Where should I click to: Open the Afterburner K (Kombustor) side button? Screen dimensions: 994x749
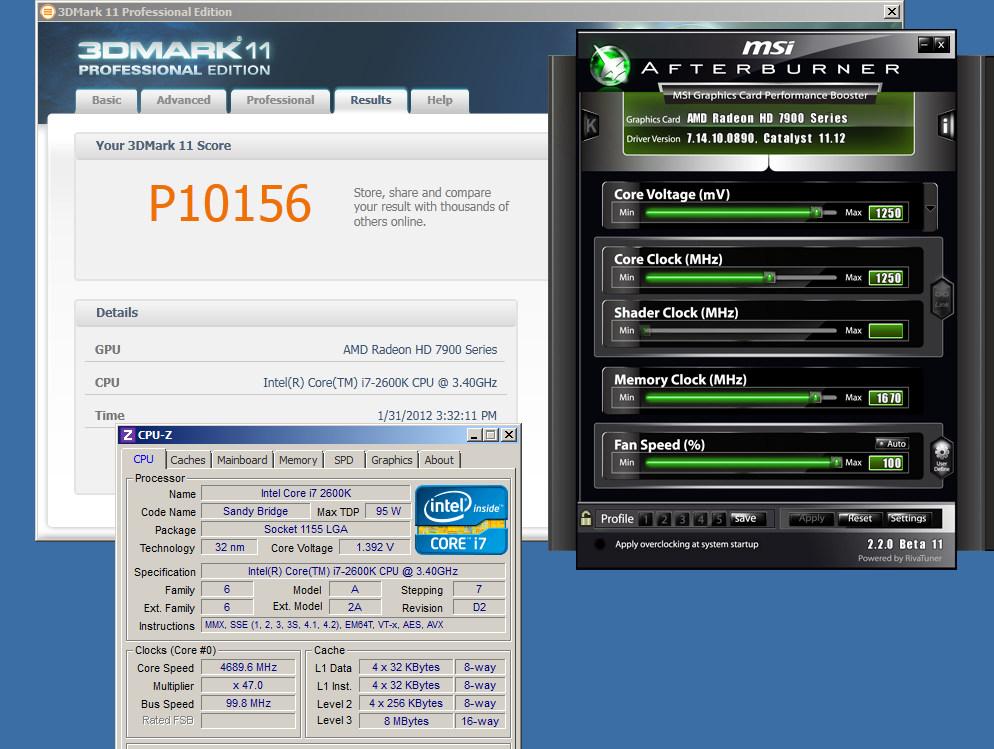click(x=590, y=125)
